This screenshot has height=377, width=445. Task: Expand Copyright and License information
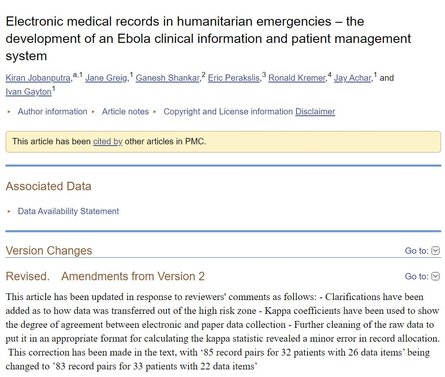[228, 112]
